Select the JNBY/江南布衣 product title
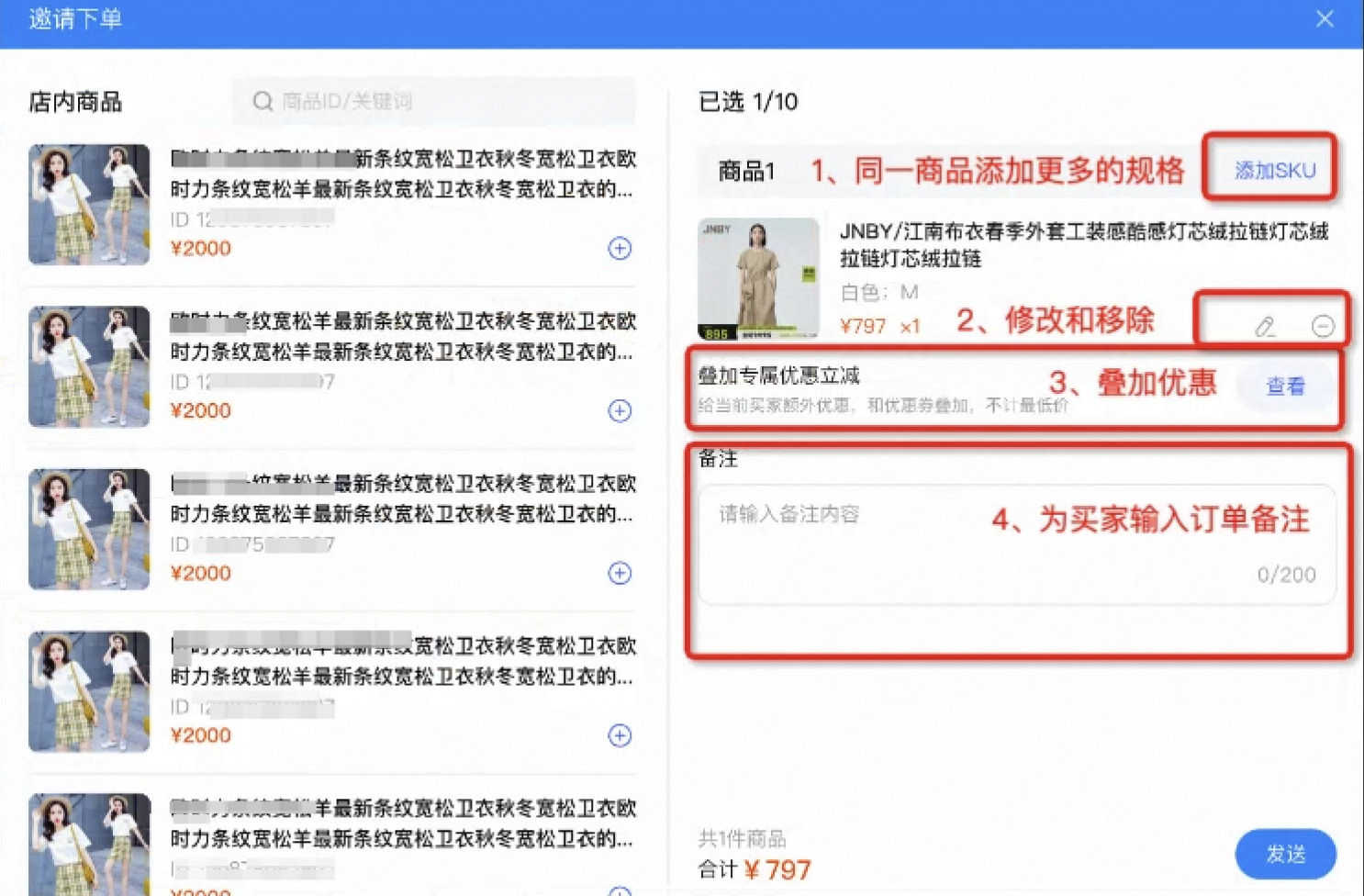This screenshot has width=1364, height=896. click(1084, 245)
